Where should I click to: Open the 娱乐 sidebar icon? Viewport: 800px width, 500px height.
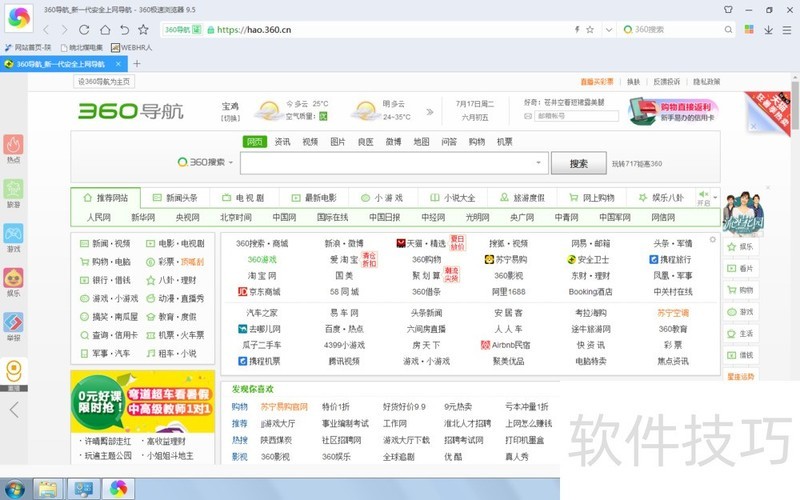point(13,279)
